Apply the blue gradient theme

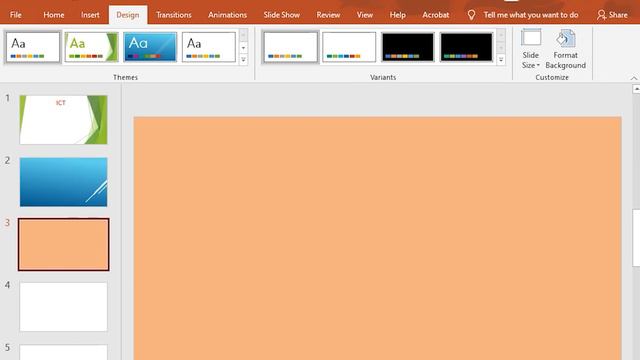(150, 47)
